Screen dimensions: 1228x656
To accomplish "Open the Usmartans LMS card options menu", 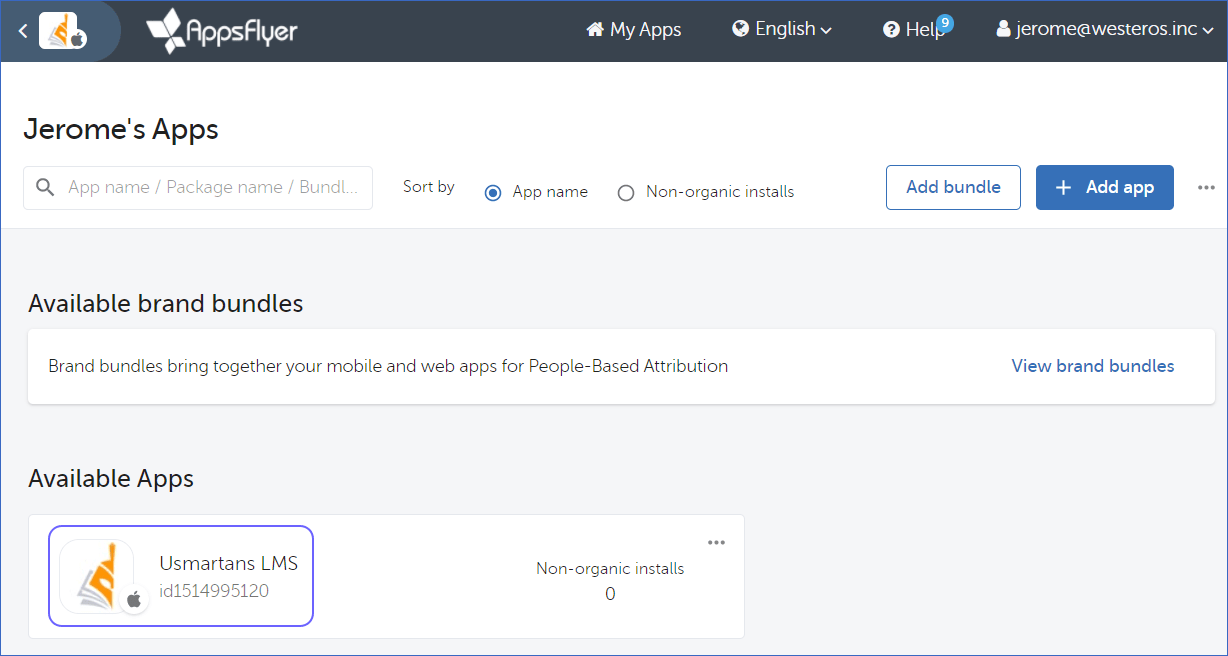I will [x=716, y=542].
